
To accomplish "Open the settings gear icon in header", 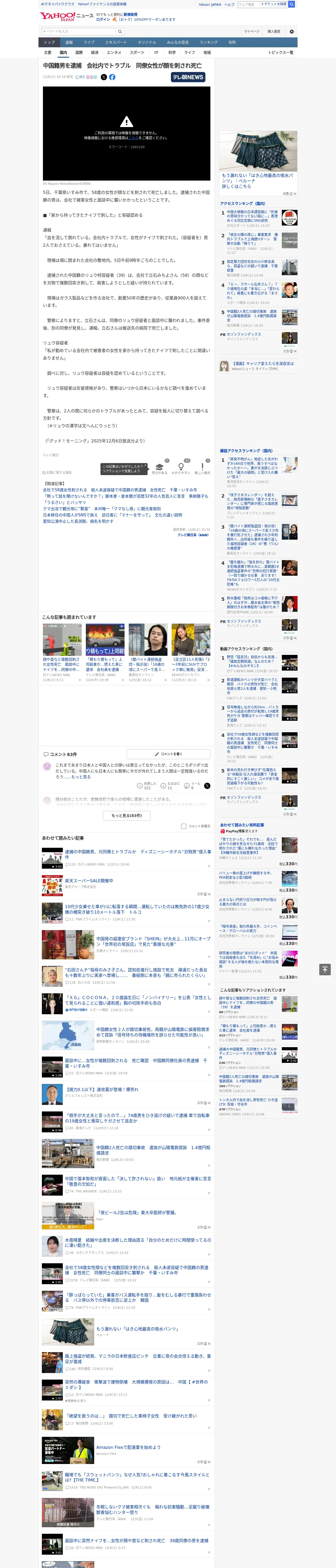I will pos(292,32).
